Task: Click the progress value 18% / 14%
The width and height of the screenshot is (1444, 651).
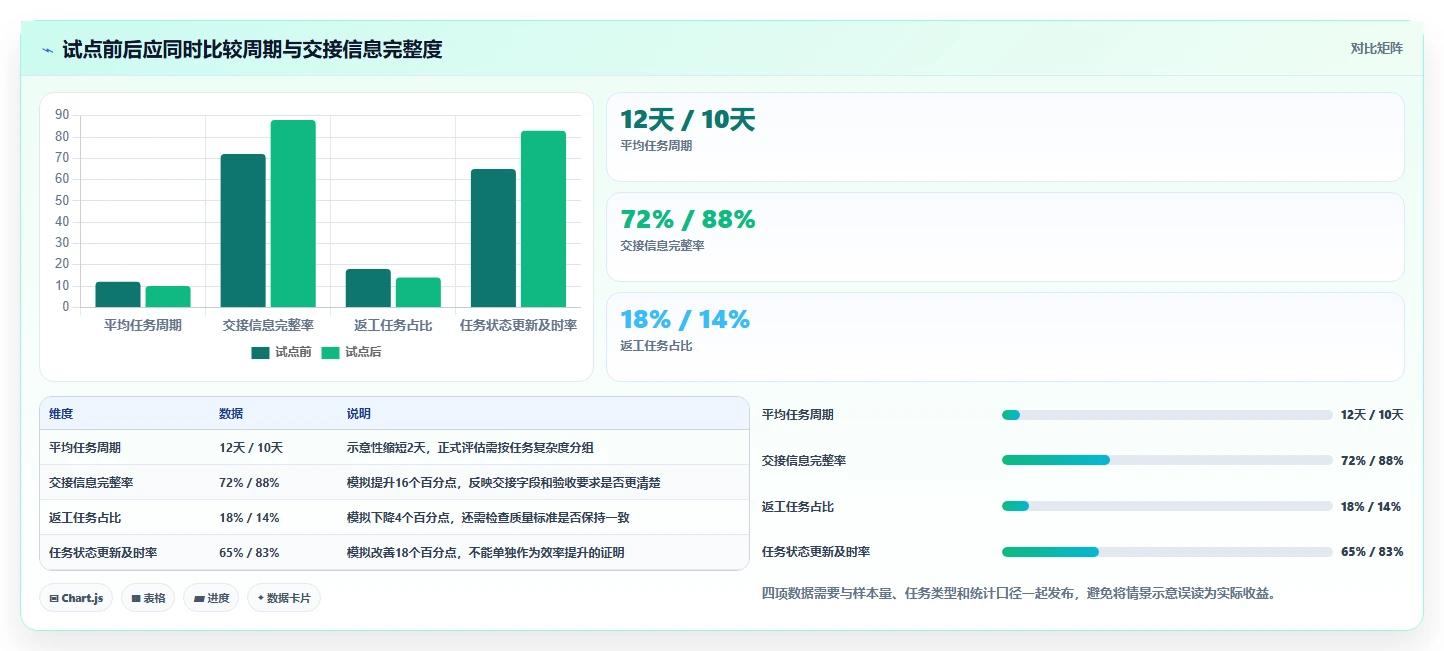Action: (x=1371, y=507)
